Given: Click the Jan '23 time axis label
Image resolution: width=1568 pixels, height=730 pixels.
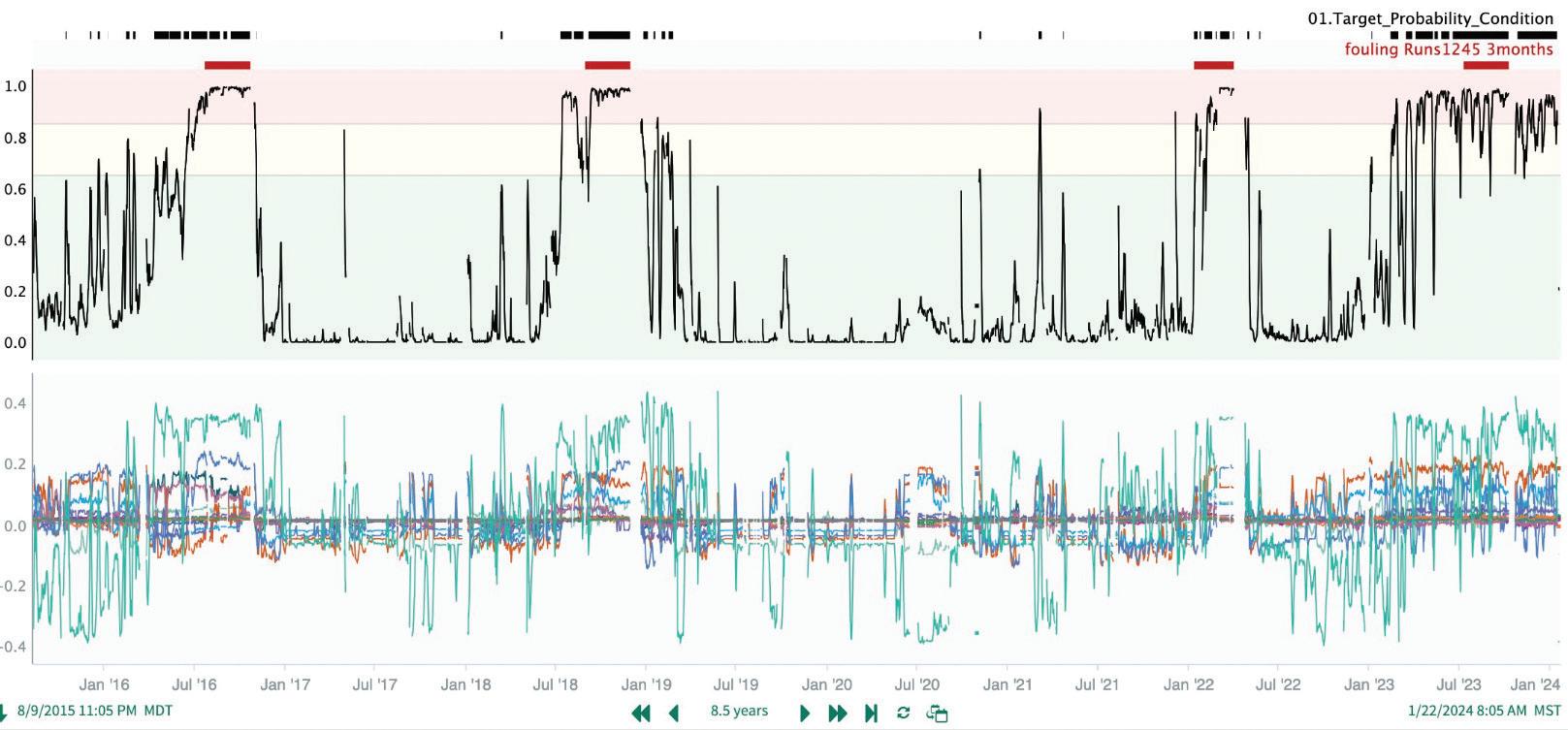Looking at the screenshot, I should (x=1369, y=684).
